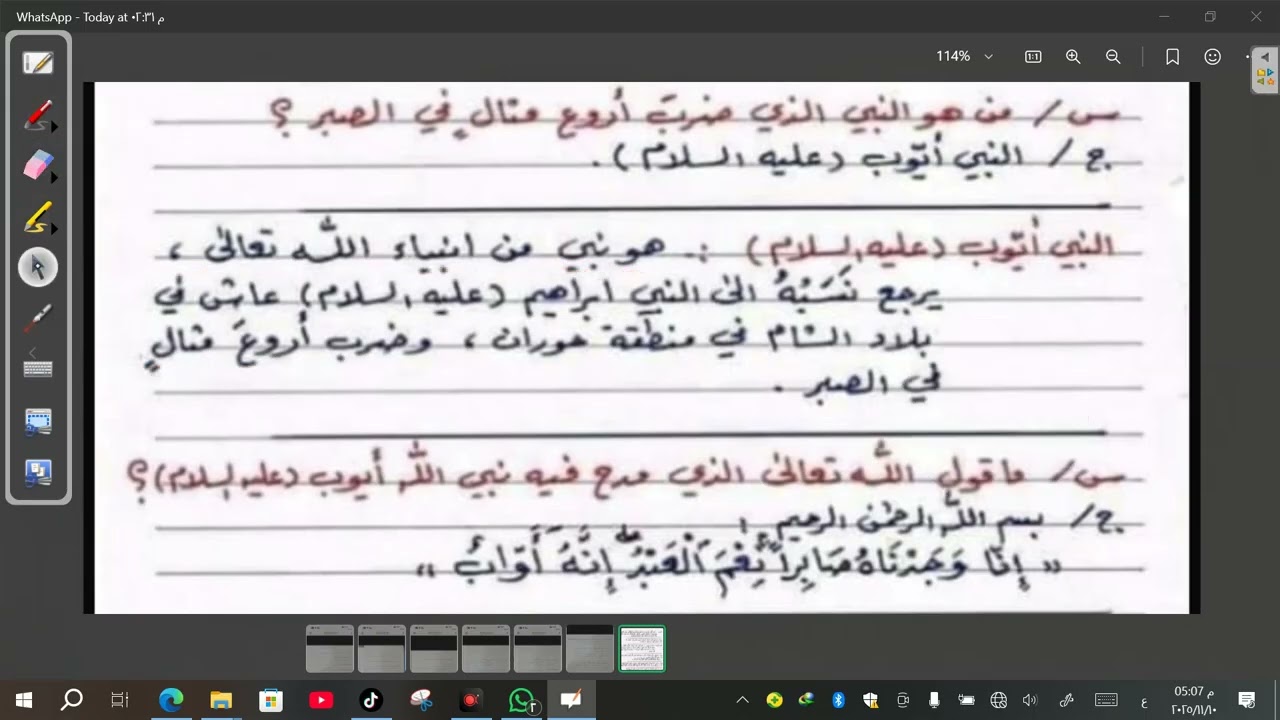Open the clock showing 05:07
This screenshot has width=1280, height=720.
[x=1194, y=700]
